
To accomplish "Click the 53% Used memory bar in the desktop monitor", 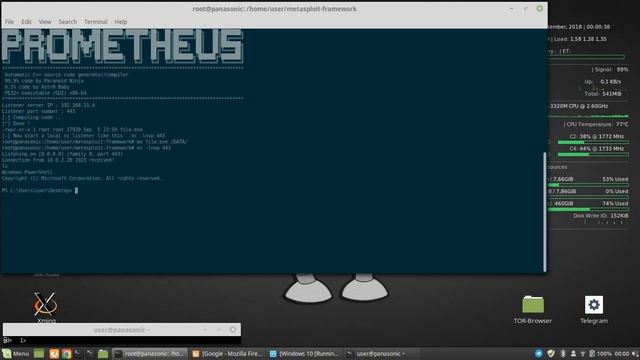I will click(x=588, y=185).
